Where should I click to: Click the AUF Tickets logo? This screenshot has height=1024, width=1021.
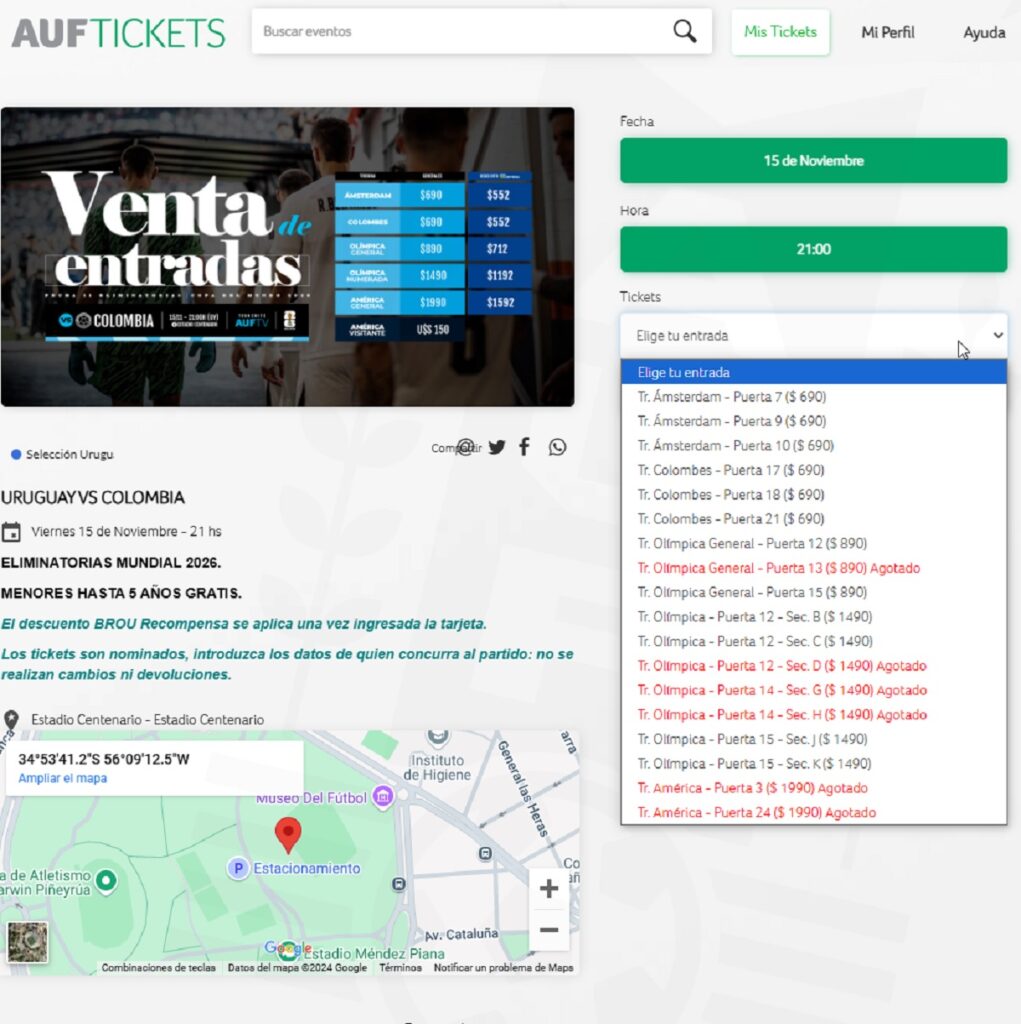coord(118,33)
